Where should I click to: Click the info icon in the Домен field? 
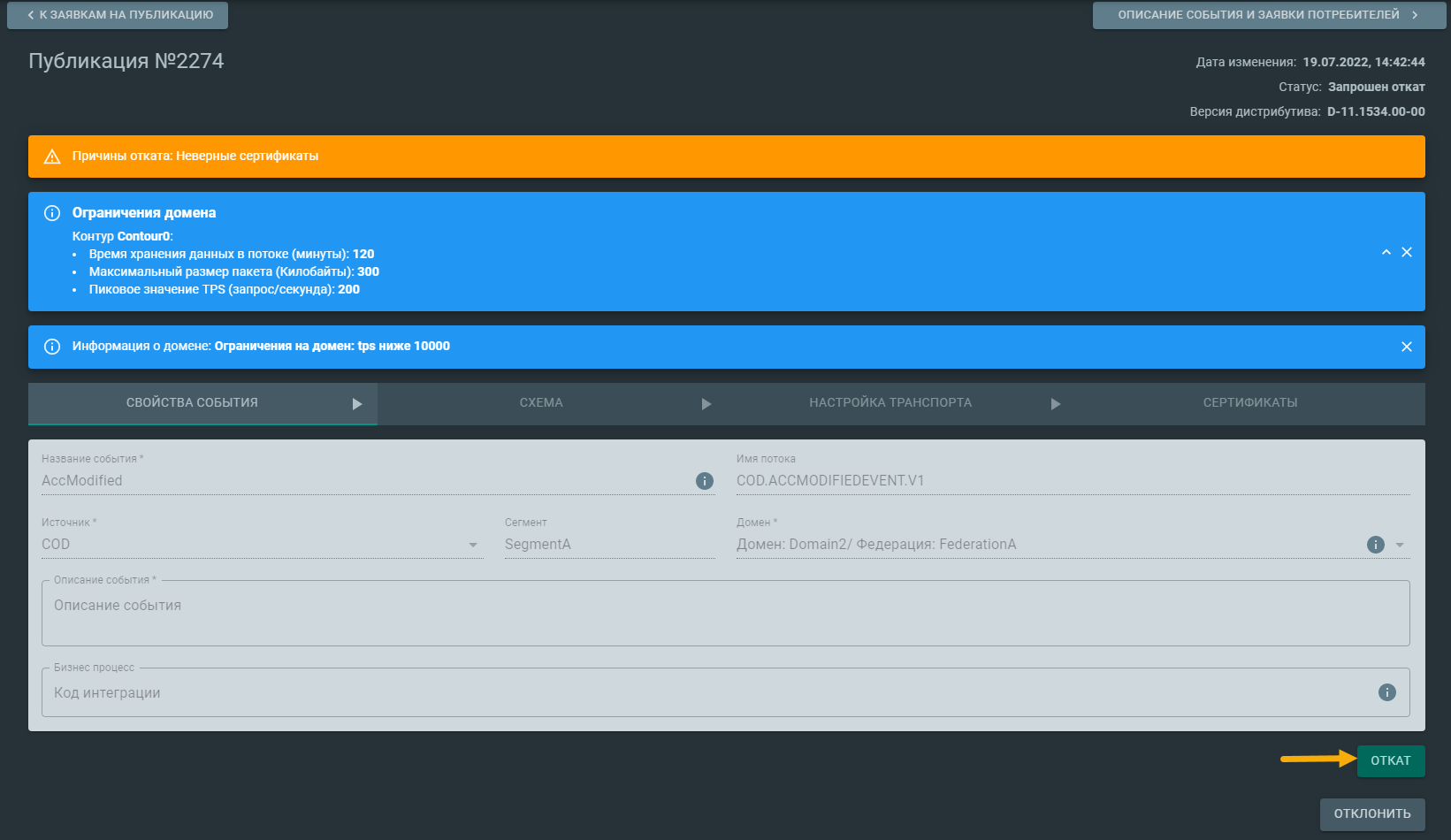coord(1375,545)
